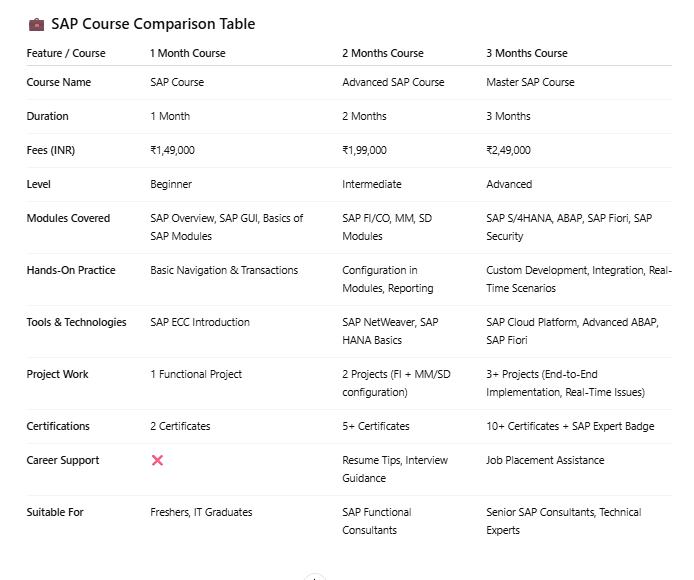Select the Intermediate level cell
This screenshot has width=694, height=580.
(371, 184)
